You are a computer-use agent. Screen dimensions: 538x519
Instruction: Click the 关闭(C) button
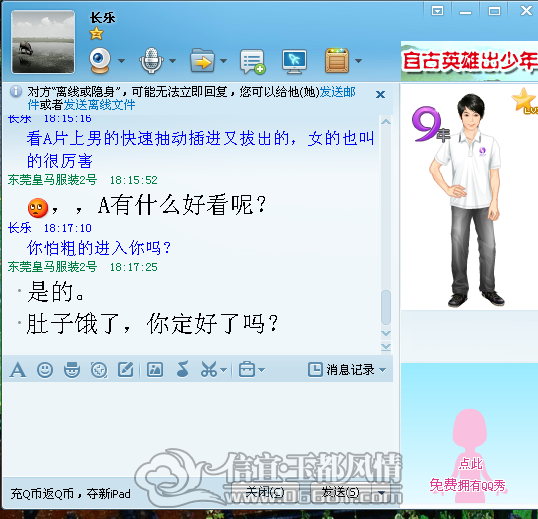[x=265, y=493]
